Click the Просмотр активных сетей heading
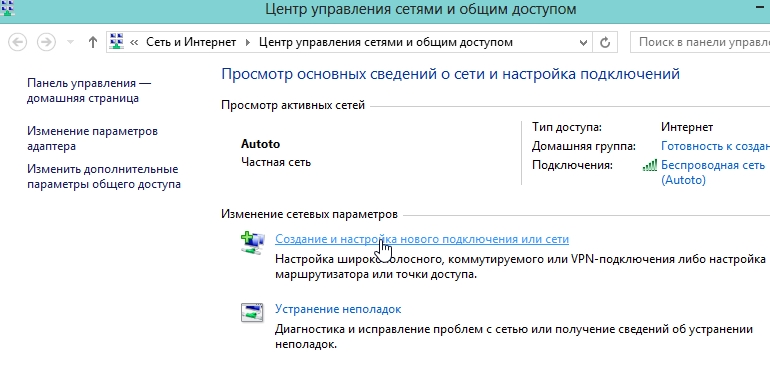Screen dimensions: 770x391 (x=293, y=106)
